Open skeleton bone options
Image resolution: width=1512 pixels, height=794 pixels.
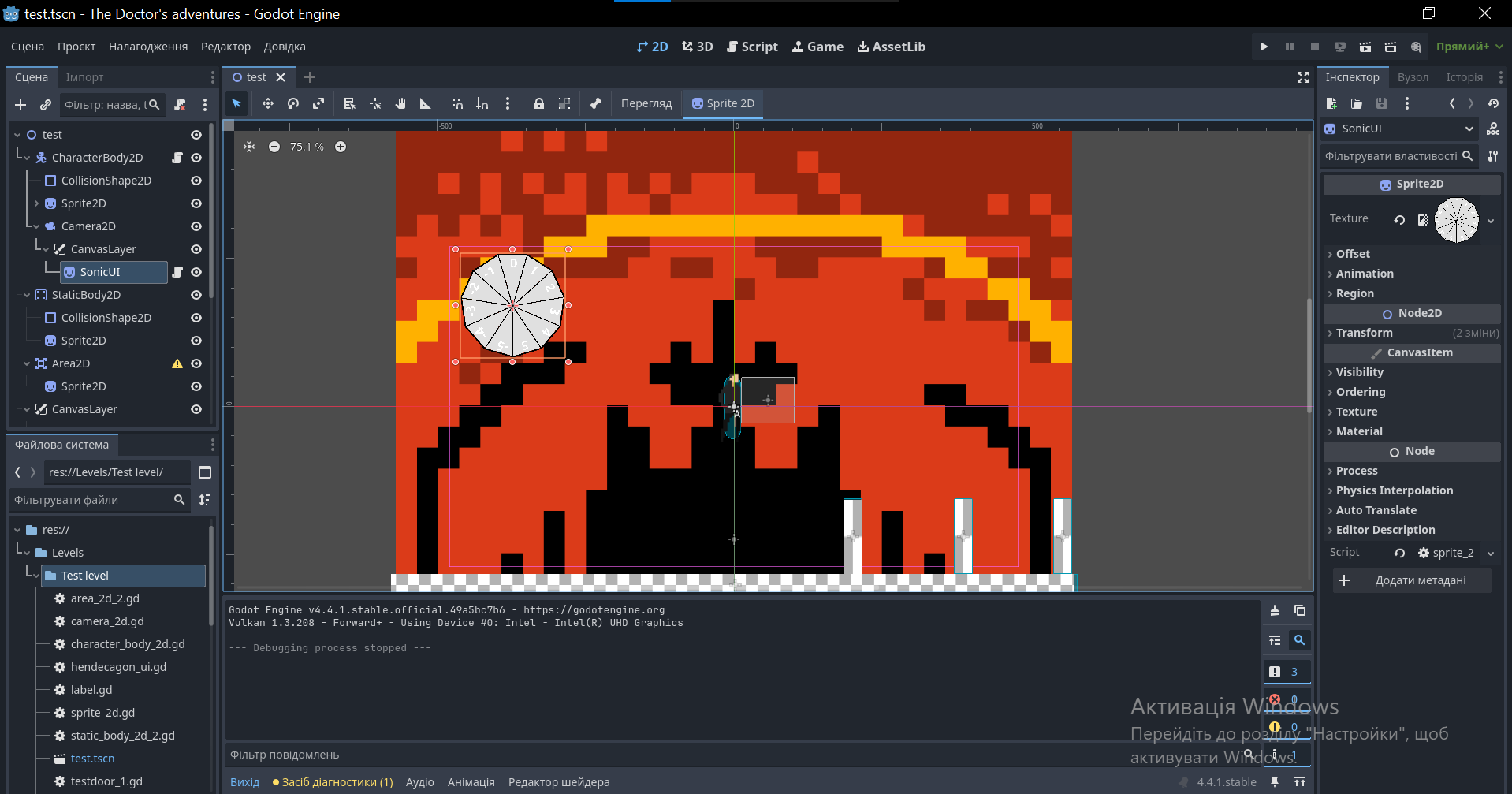pyautogui.click(x=596, y=103)
